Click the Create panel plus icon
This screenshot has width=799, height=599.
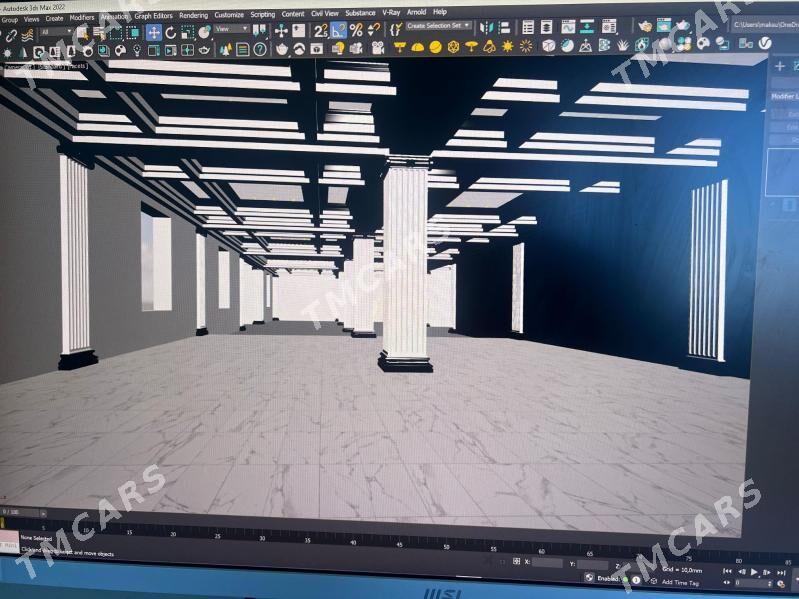click(780, 66)
